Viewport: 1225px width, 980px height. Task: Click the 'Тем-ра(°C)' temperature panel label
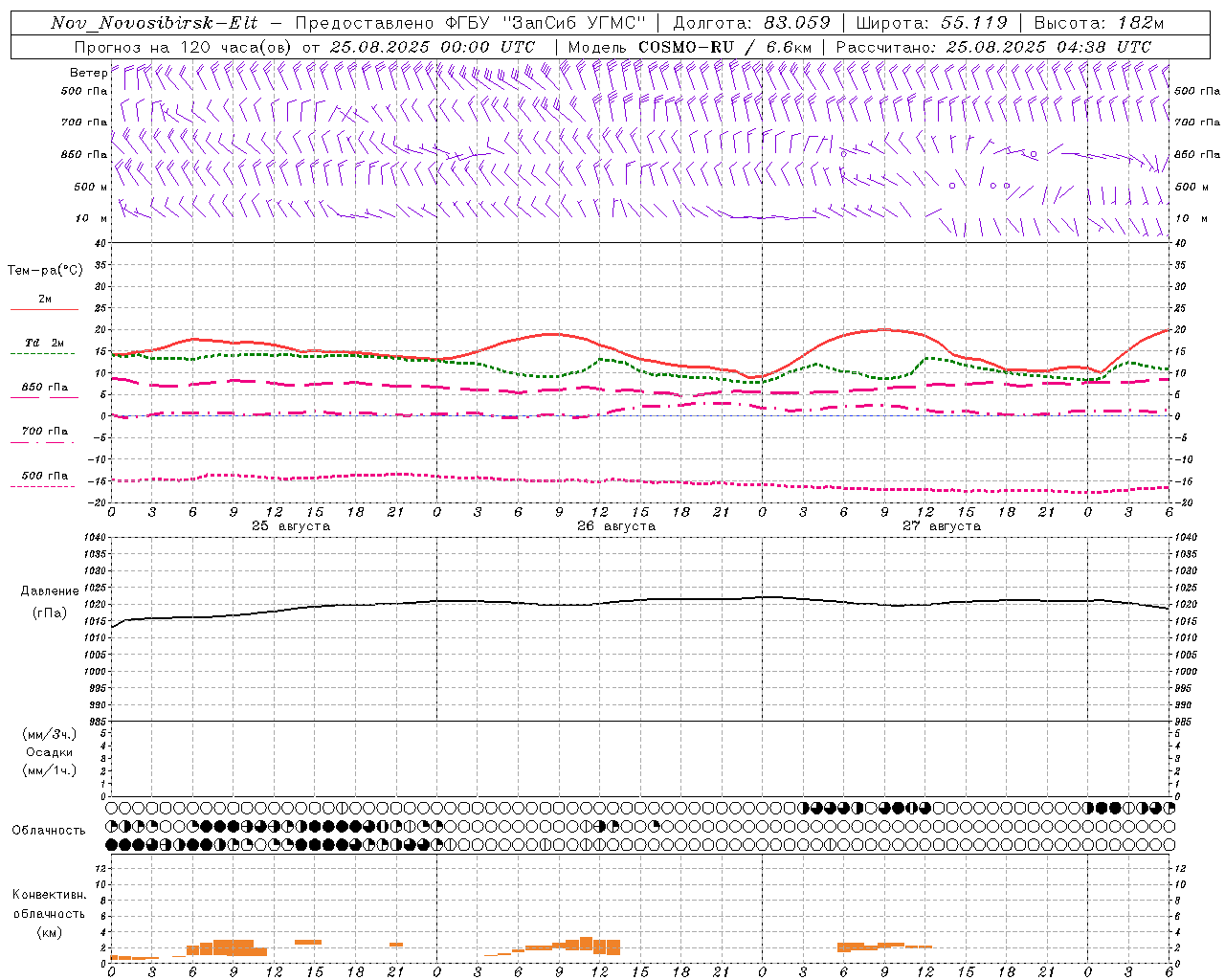(45, 271)
